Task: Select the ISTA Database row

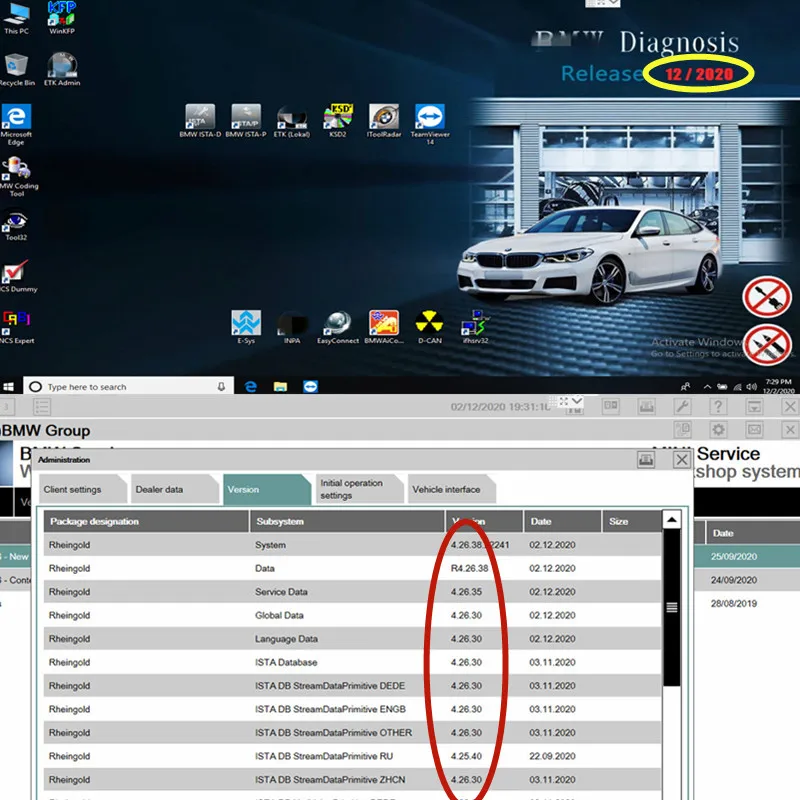Action: [x=352, y=662]
